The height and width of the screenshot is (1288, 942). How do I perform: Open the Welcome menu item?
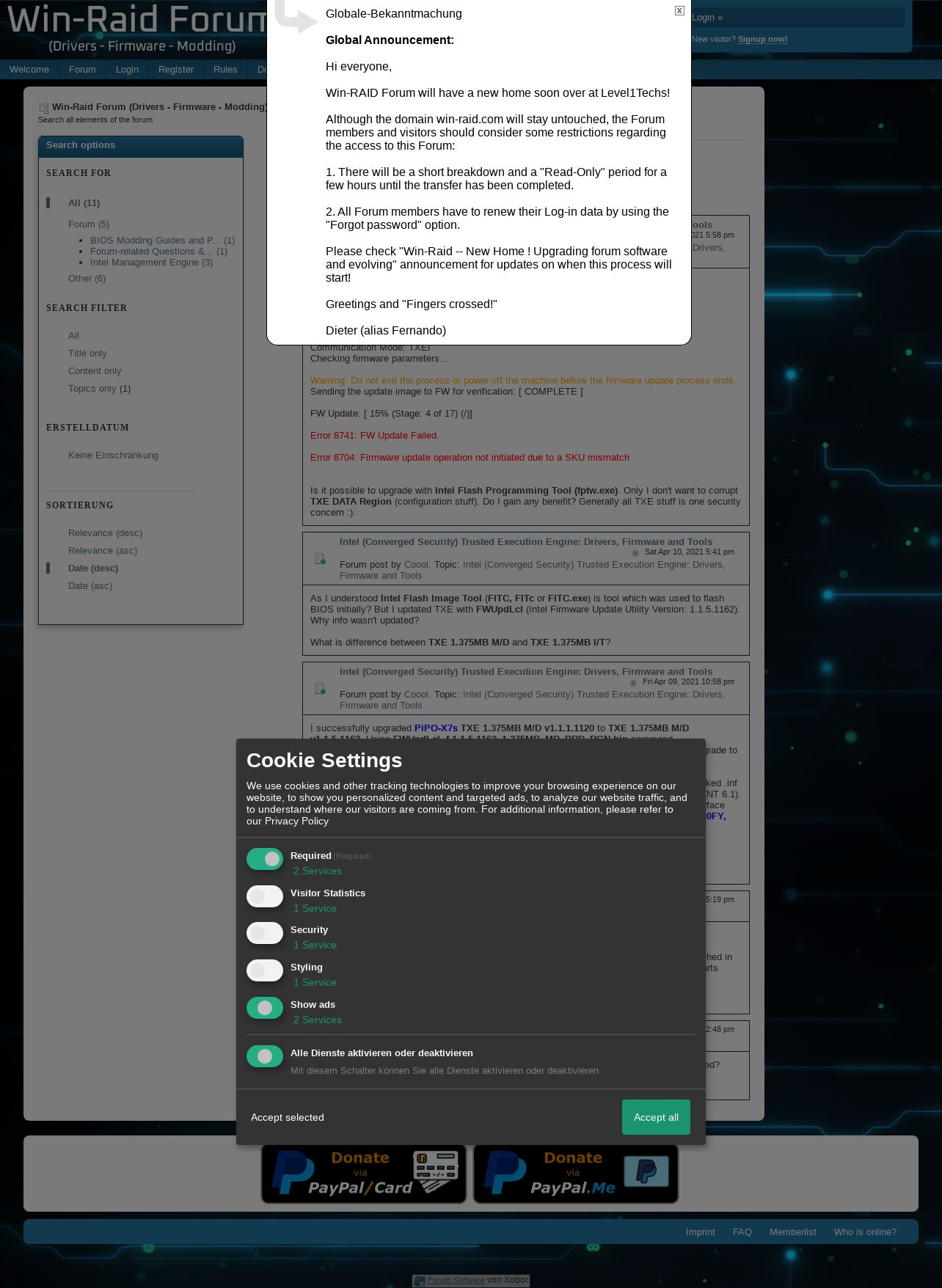29,69
